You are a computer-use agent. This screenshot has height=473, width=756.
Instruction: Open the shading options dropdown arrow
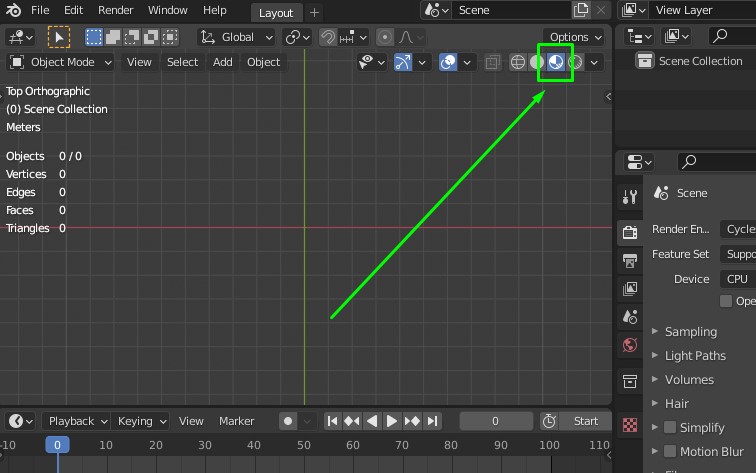pyautogui.click(x=594, y=62)
